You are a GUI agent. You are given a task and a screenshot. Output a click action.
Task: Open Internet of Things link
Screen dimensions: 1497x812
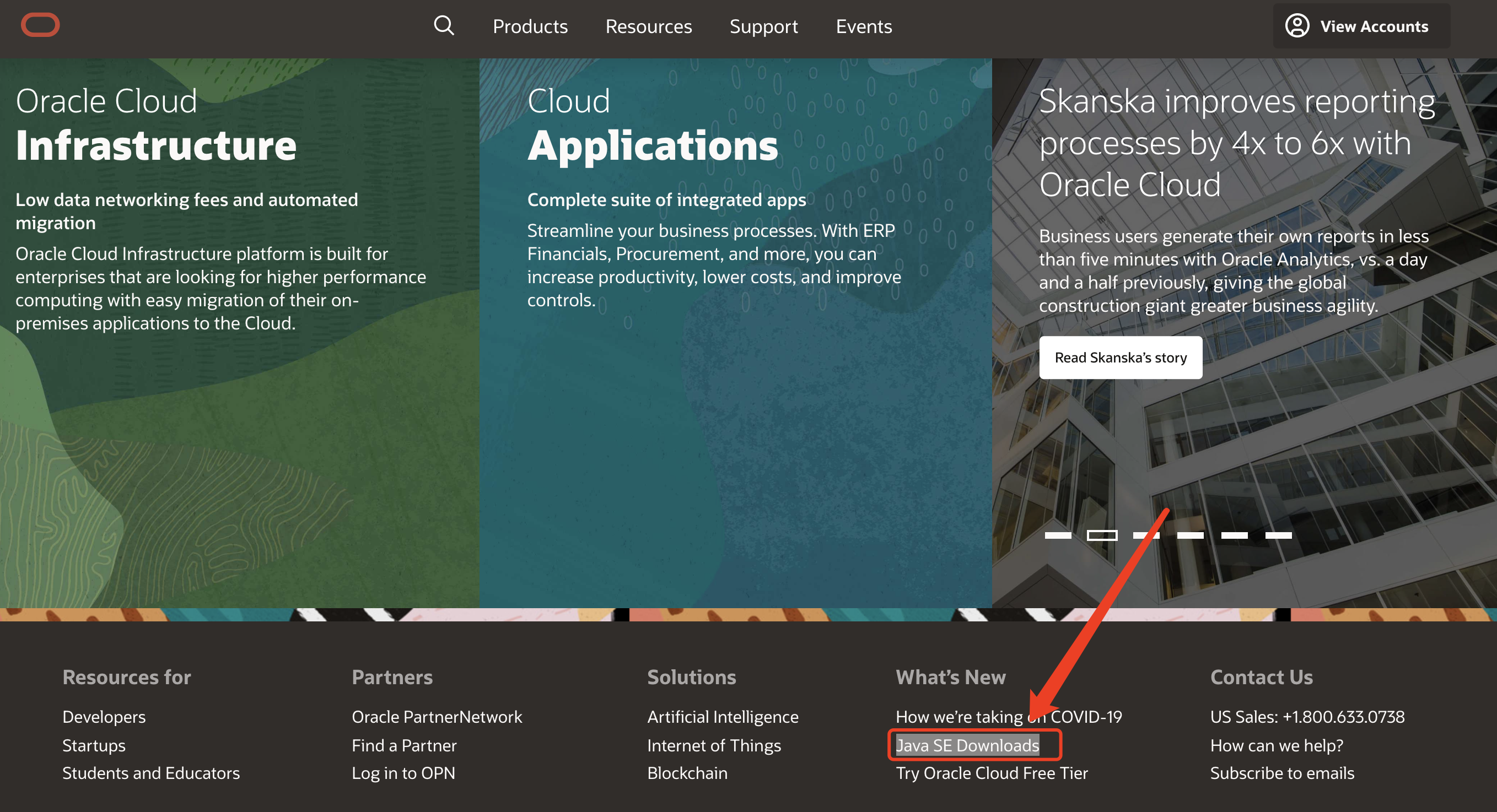coord(714,745)
